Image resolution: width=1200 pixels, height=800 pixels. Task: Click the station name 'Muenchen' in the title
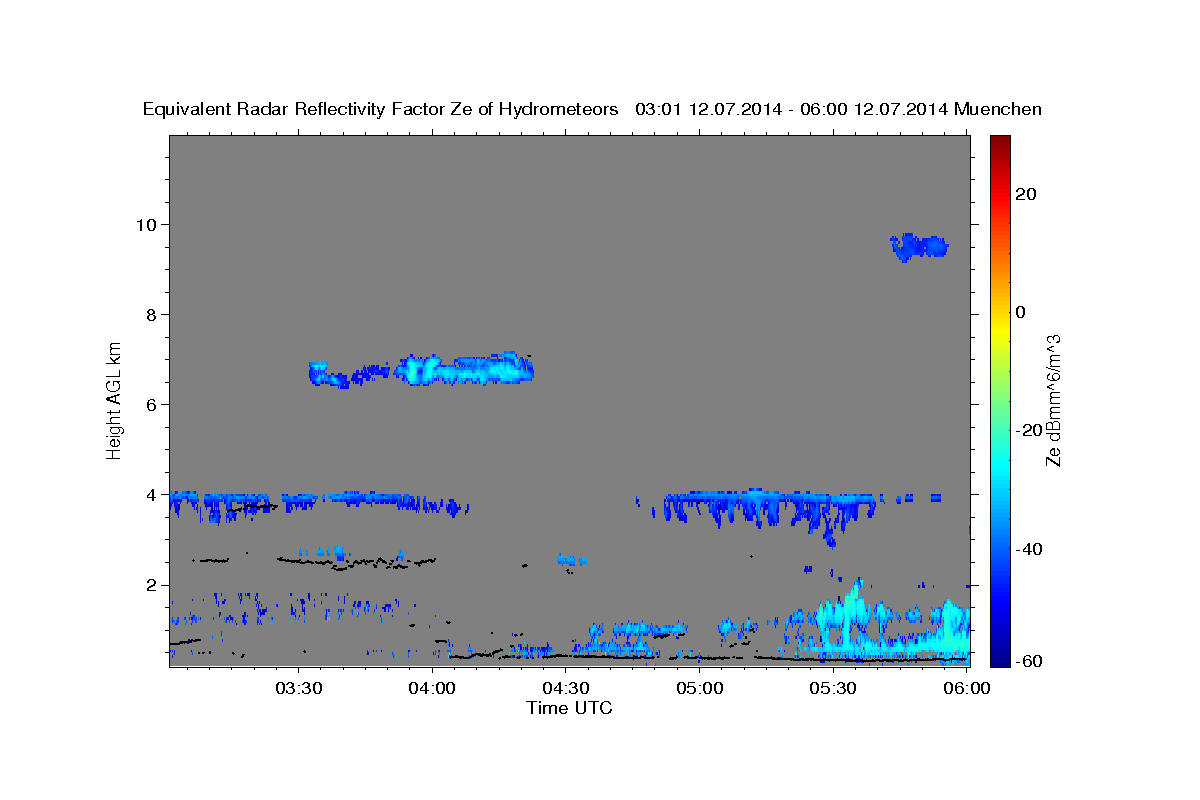coord(998,109)
